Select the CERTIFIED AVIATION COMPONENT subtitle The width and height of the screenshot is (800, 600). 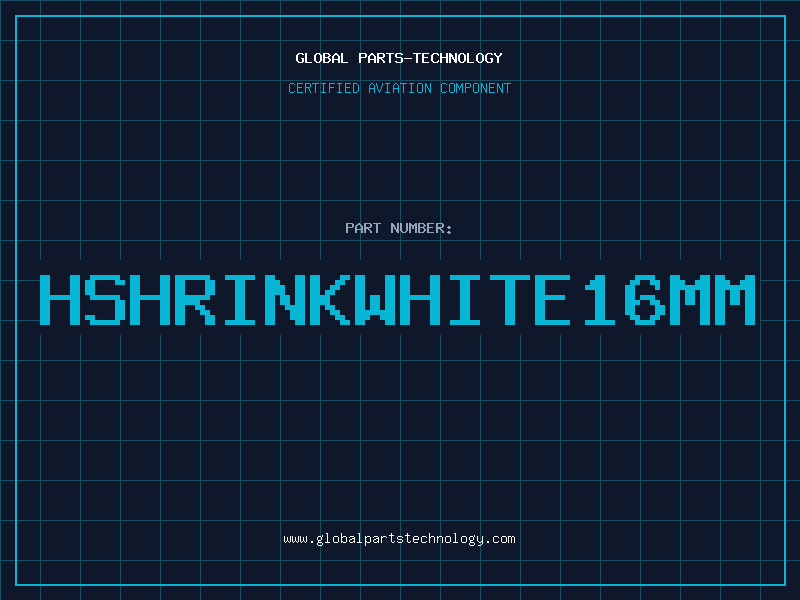(399, 88)
